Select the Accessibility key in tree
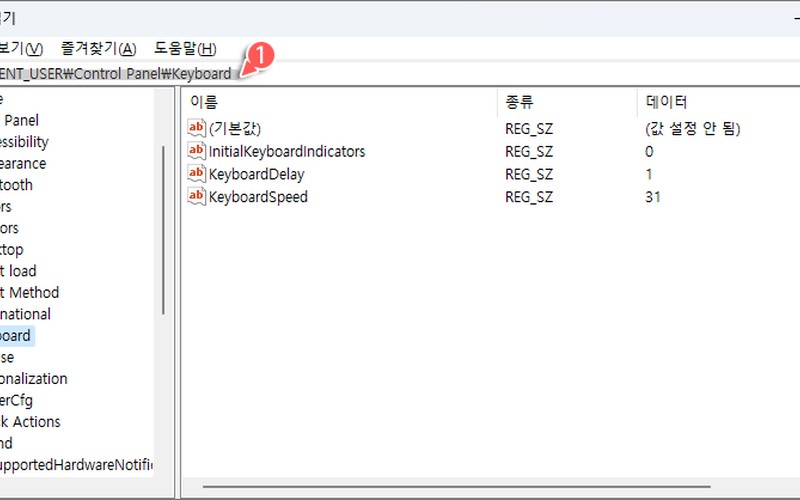The image size is (800, 500). pos(24,142)
